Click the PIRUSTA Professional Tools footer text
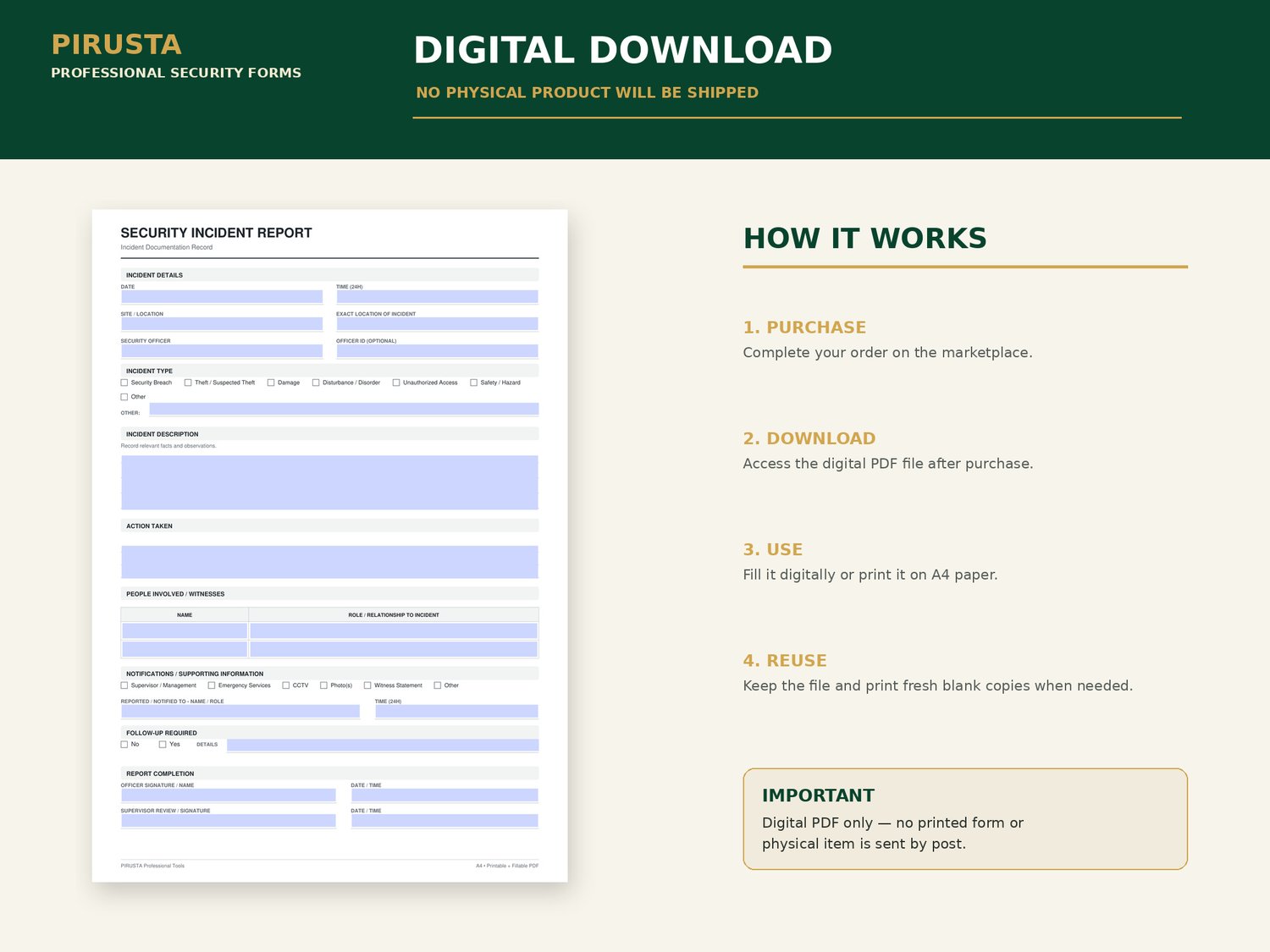The width and height of the screenshot is (1270, 952). (x=152, y=866)
